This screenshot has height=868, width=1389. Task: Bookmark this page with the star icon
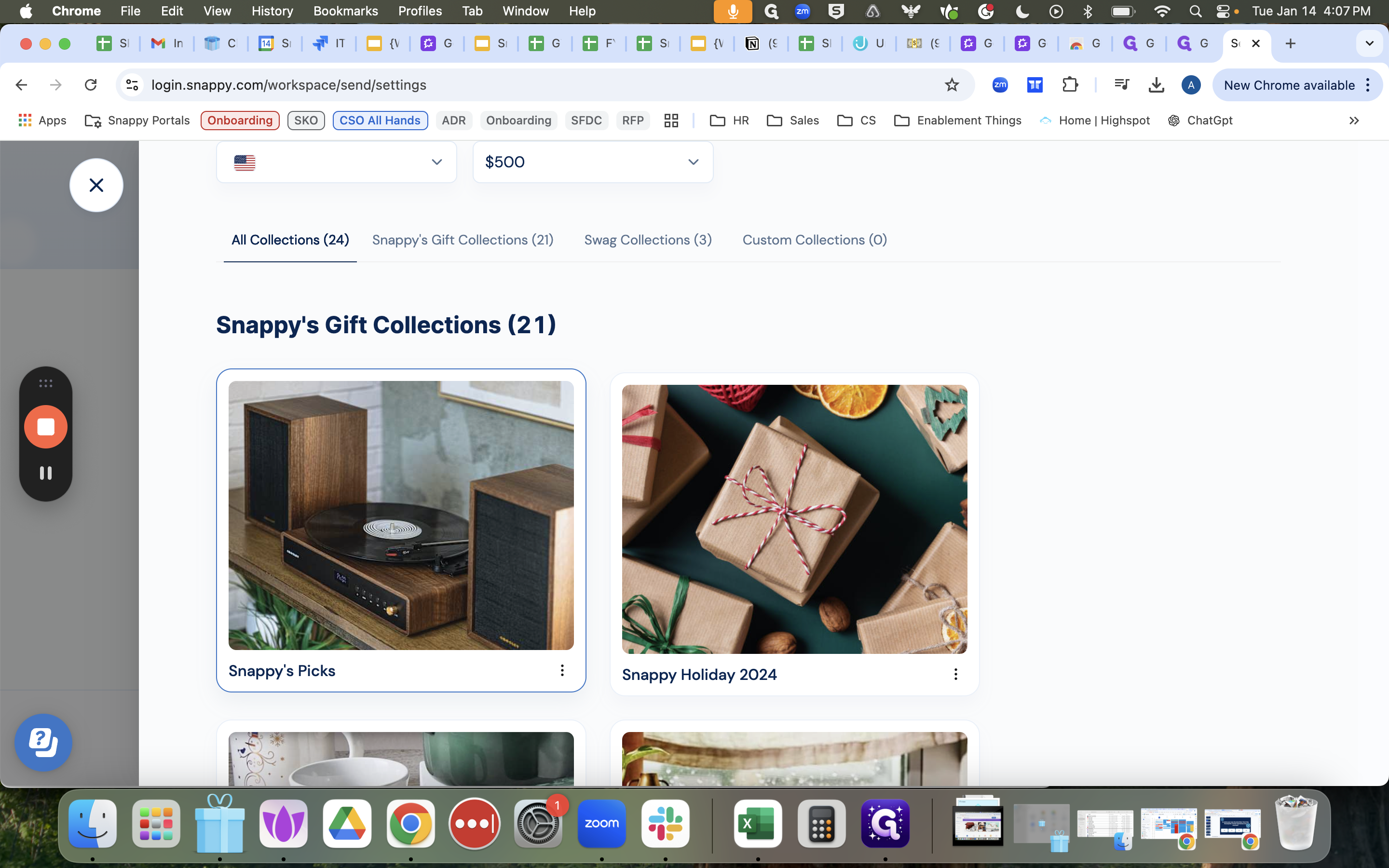[x=952, y=85]
